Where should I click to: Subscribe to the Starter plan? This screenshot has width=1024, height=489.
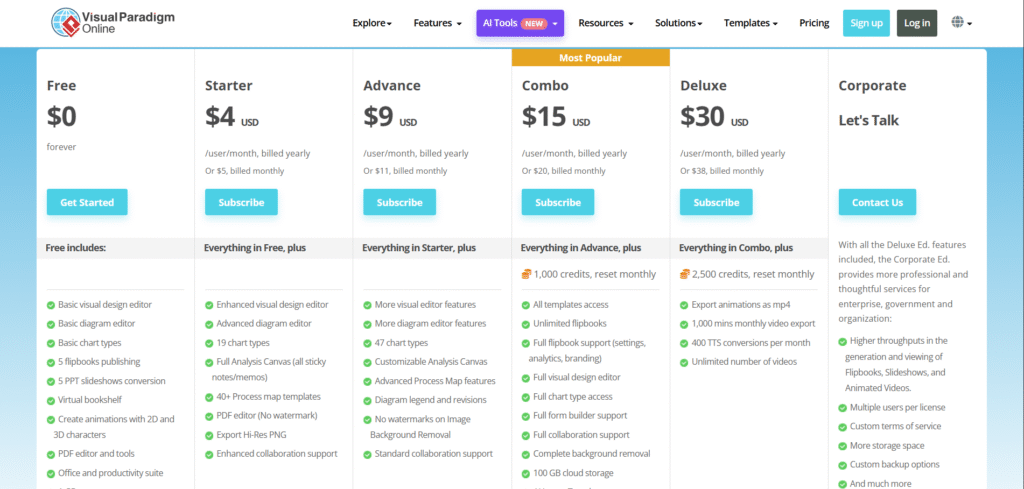(241, 202)
